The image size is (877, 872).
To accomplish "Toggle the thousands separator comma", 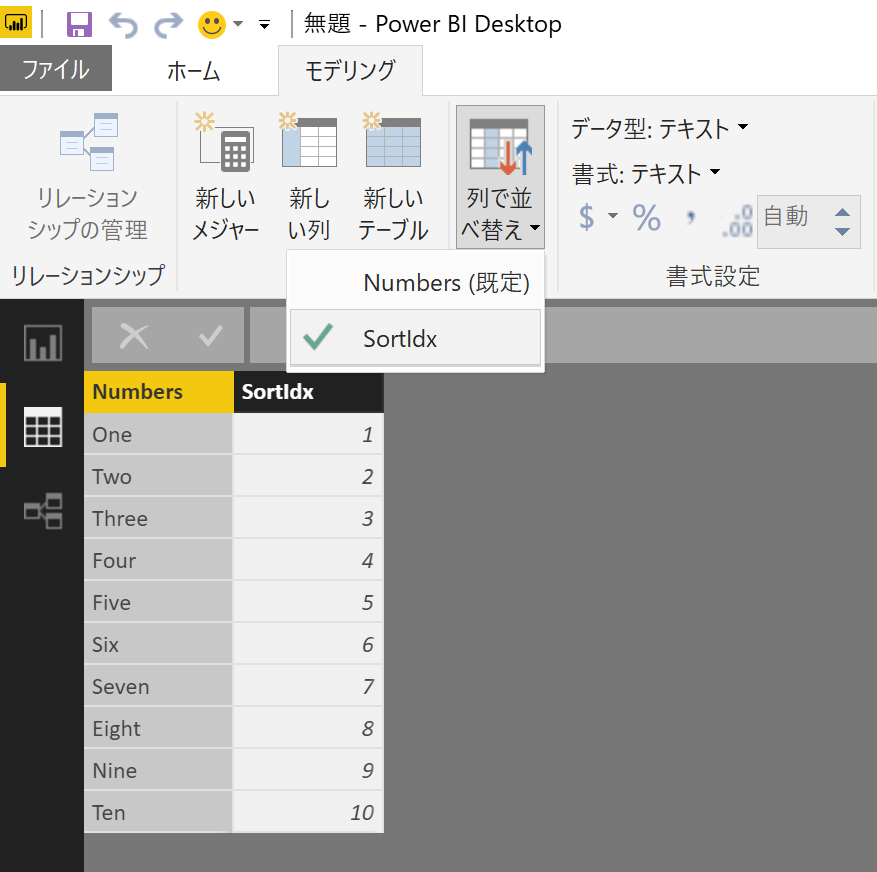I will click(691, 218).
